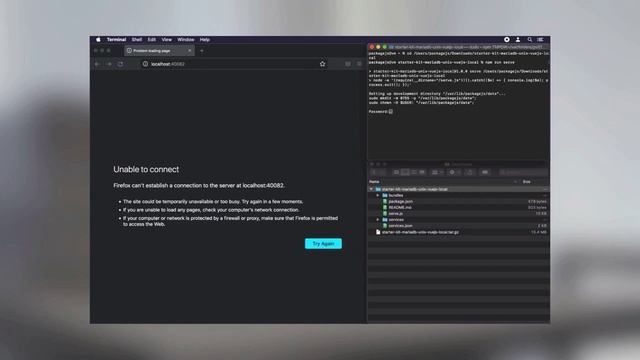
Task: Switch Finder to icon view
Action: click(x=396, y=172)
